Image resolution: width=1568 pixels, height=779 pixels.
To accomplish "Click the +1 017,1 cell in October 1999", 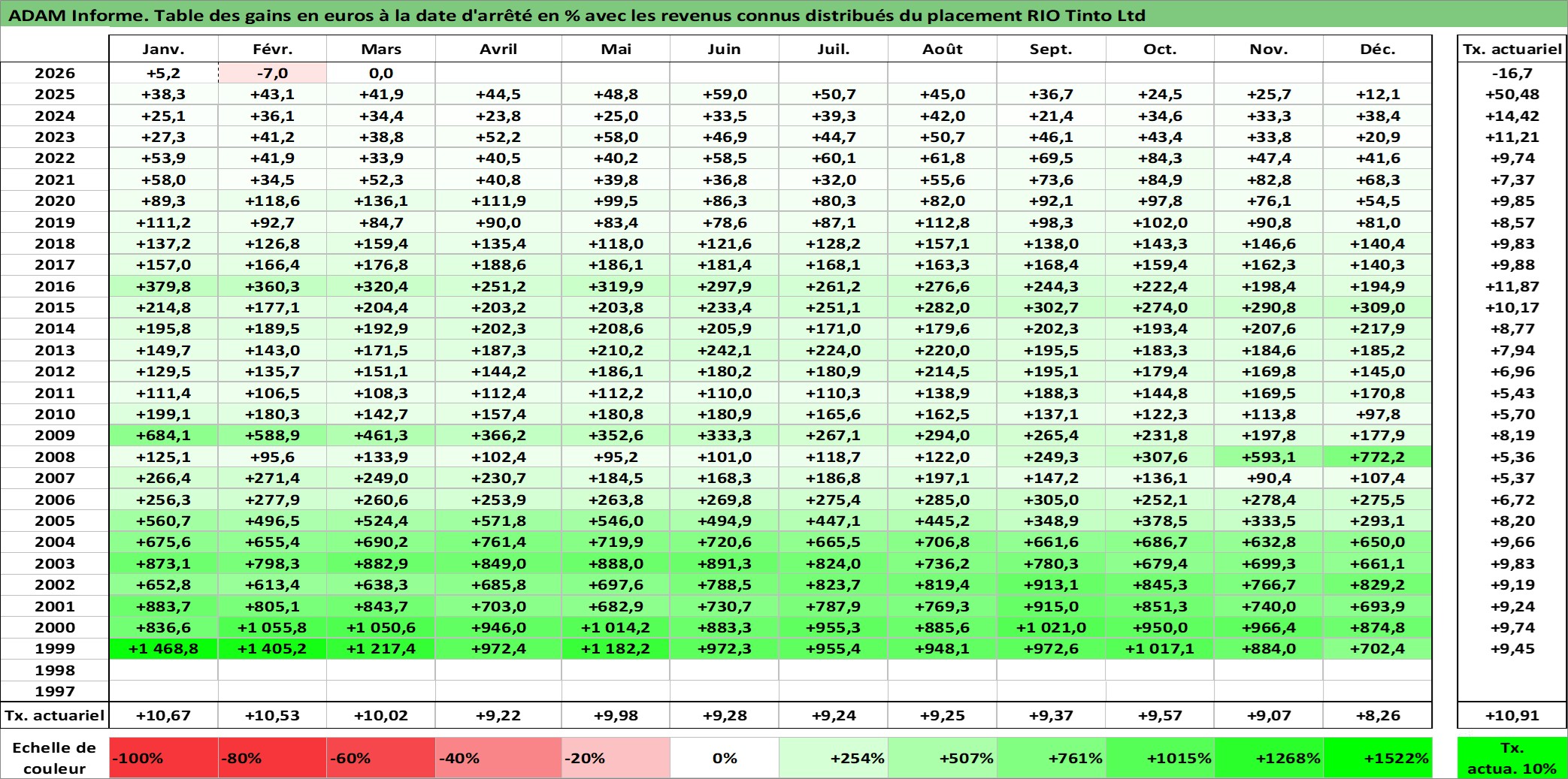I will coord(1160,648).
